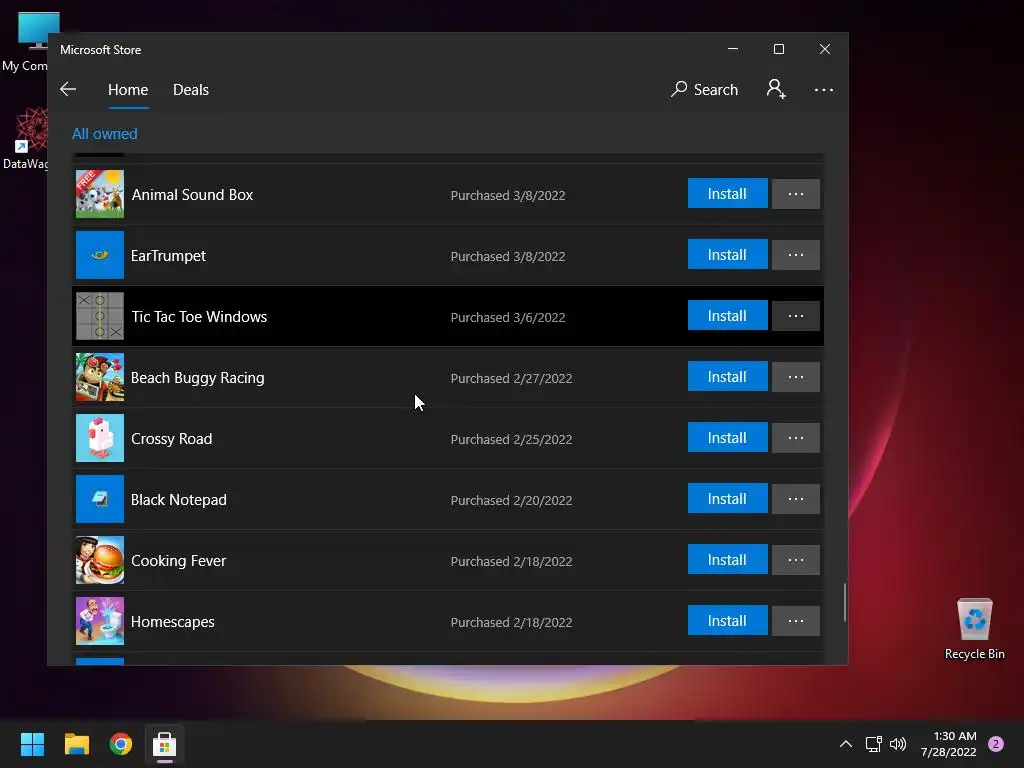The height and width of the screenshot is (768, 1024).
Task: Open more options for Black Notepad
Action: 795,499
